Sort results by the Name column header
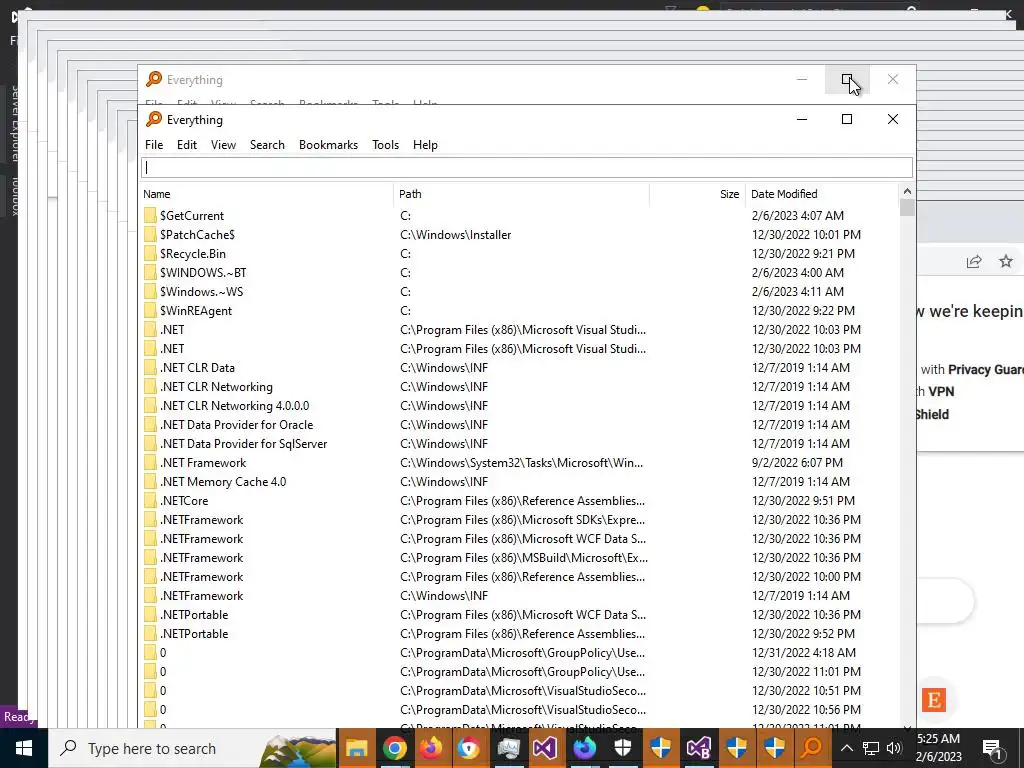 (x=268, y=194)
